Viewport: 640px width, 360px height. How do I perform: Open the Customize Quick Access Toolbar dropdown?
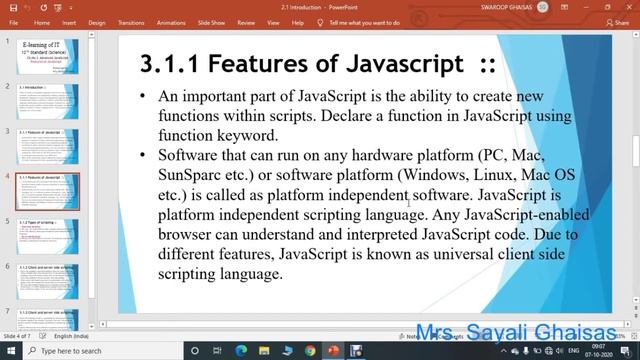pos(70,8)
